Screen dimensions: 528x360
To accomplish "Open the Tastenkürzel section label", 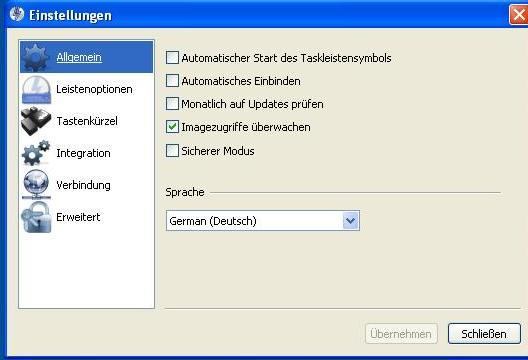I will click(x=87, y=121).
